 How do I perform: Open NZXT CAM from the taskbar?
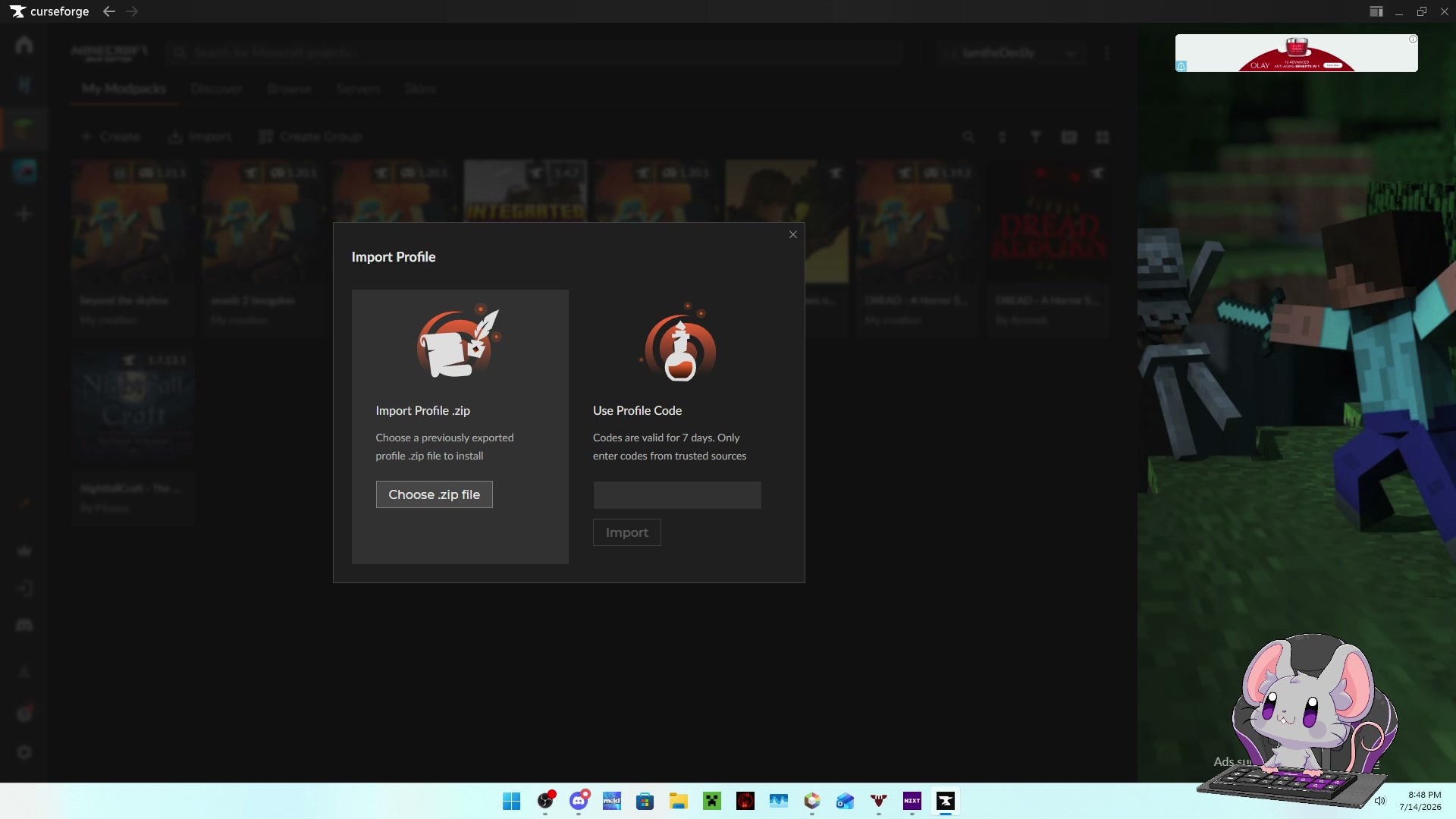click(912, 802)
